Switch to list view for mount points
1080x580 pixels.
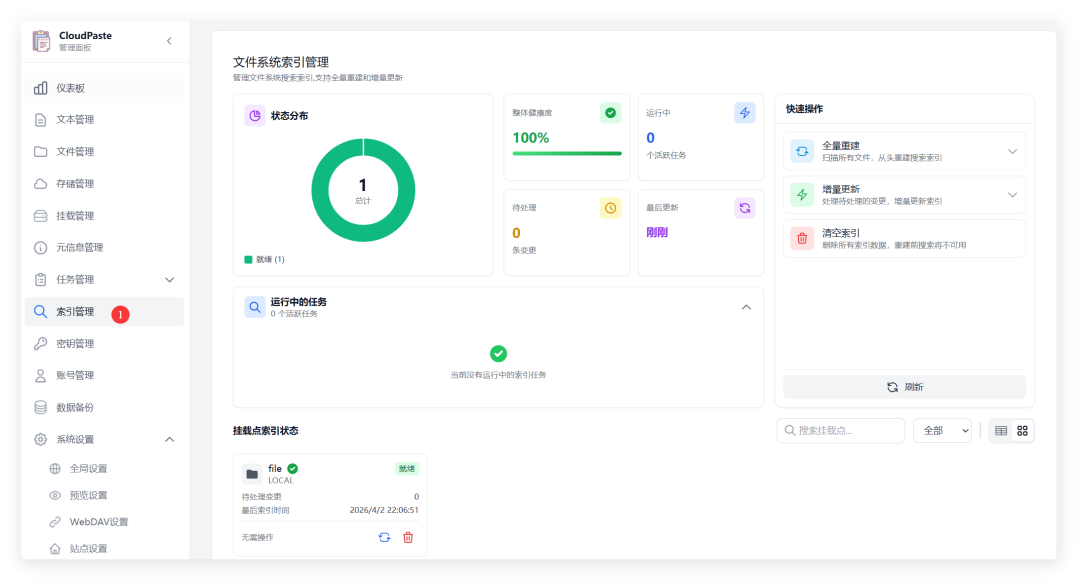(1001, 430)
